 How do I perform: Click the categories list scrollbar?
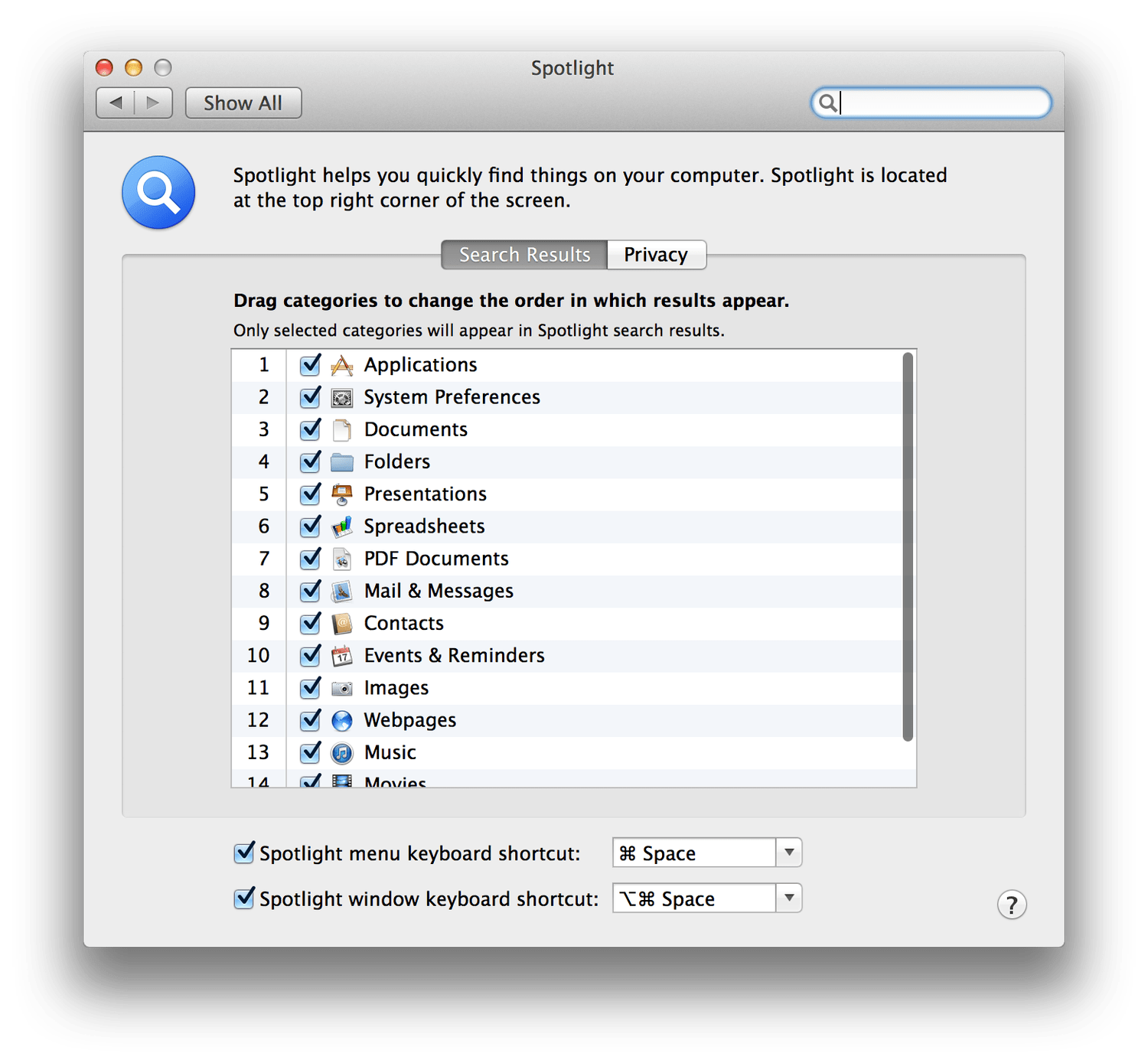point(908,546)
